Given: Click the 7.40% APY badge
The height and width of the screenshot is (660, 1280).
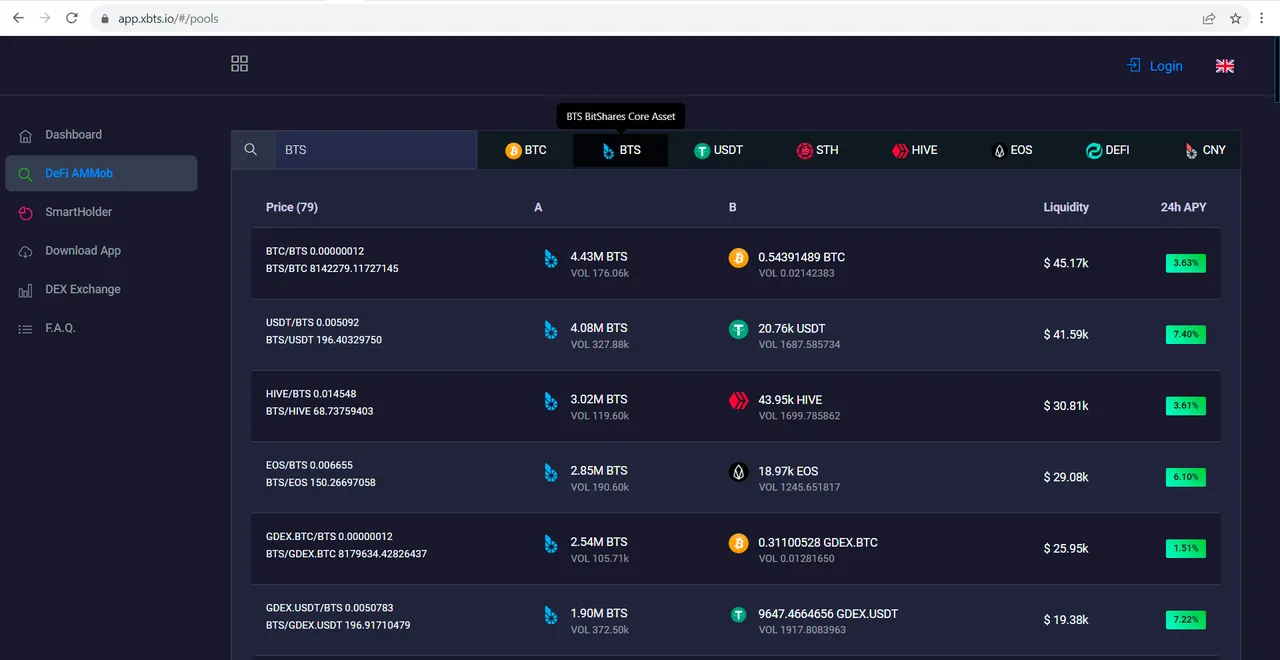Looking at the screenshot, I should [1186, 335].
